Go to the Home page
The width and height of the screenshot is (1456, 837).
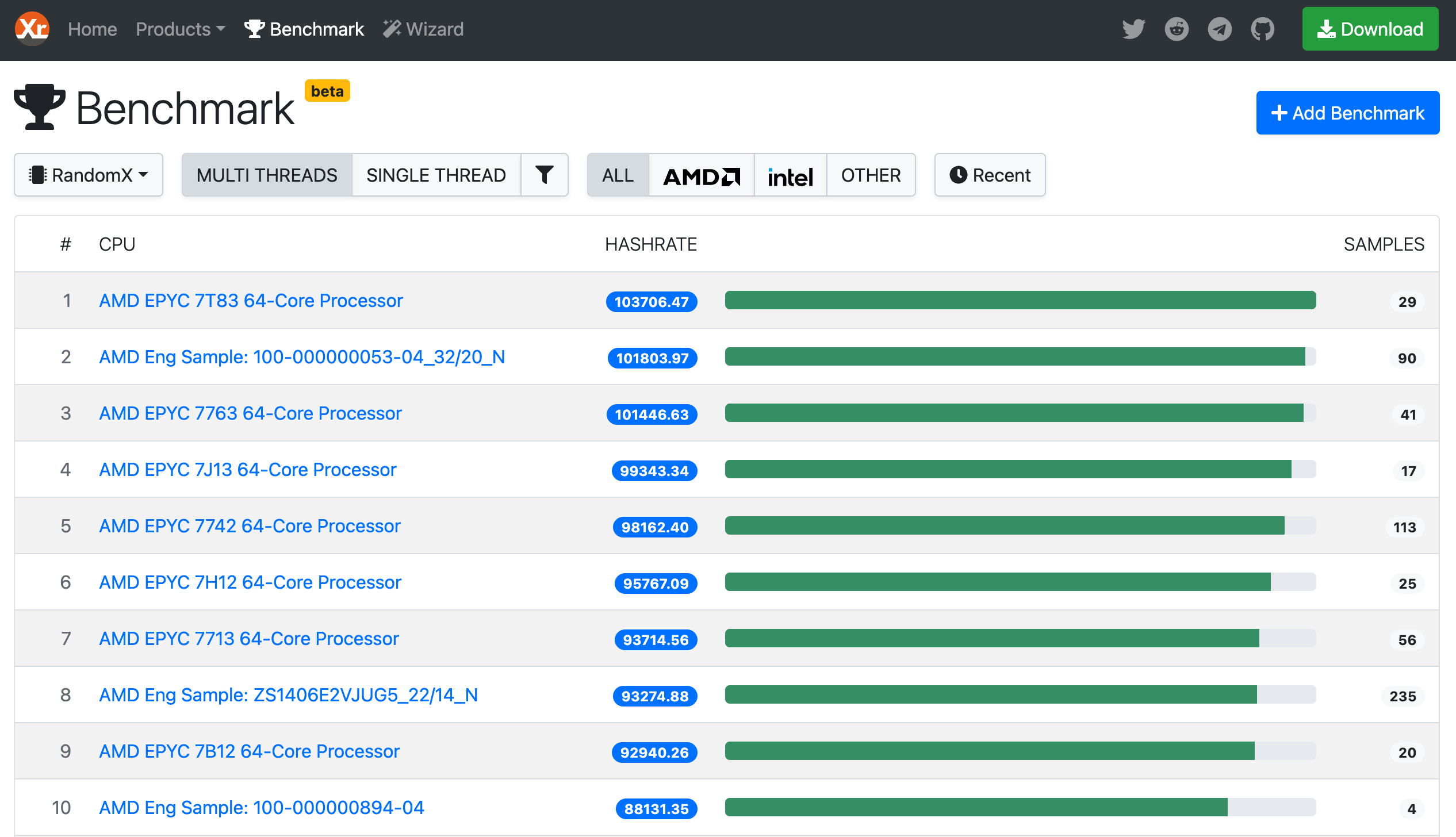click(92, 29)
